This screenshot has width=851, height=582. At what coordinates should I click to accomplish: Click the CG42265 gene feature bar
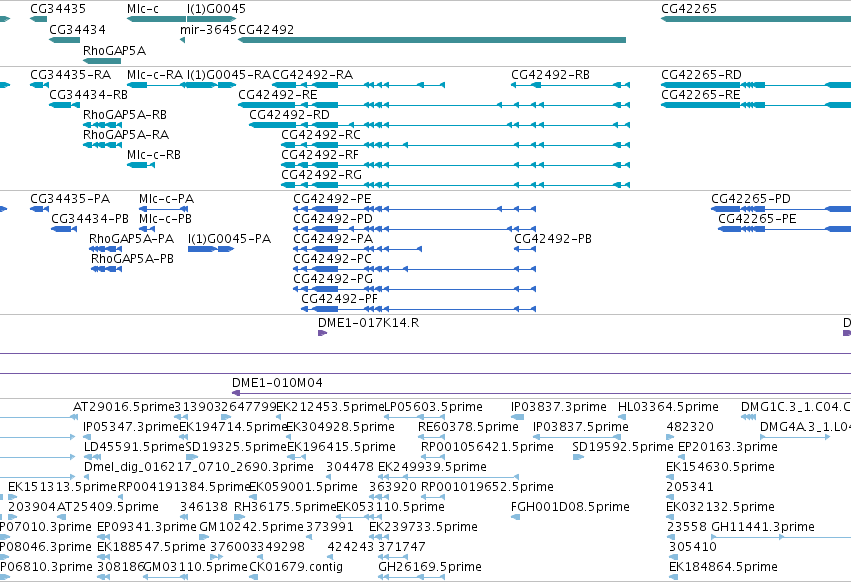tap(755, 19)
